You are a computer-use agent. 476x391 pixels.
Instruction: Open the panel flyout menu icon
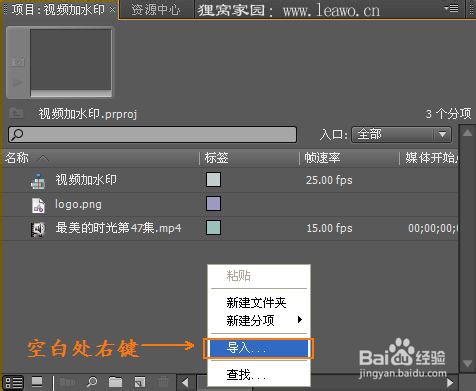[452, 8]
